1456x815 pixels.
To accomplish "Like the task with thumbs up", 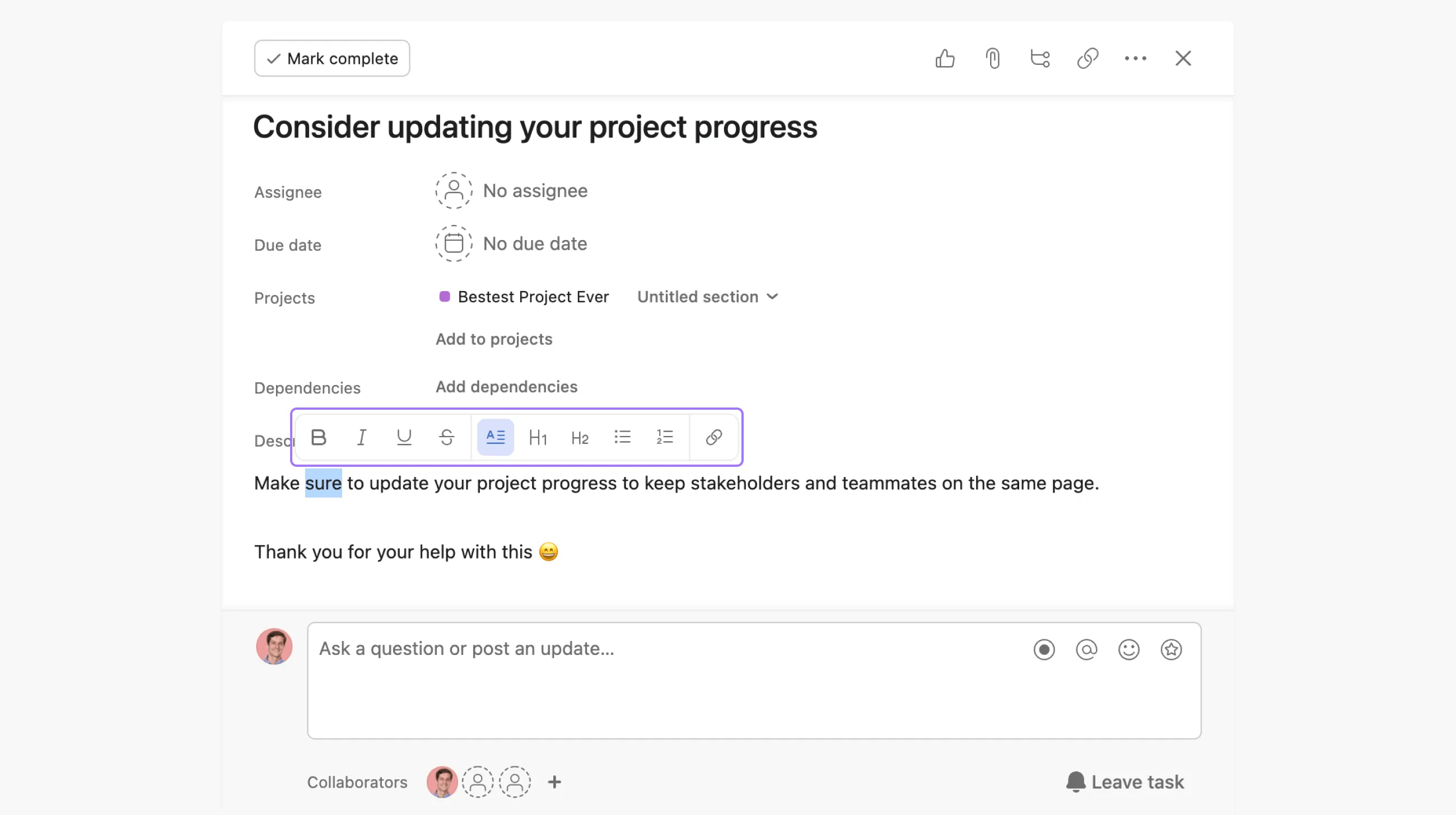I will 945,58.
